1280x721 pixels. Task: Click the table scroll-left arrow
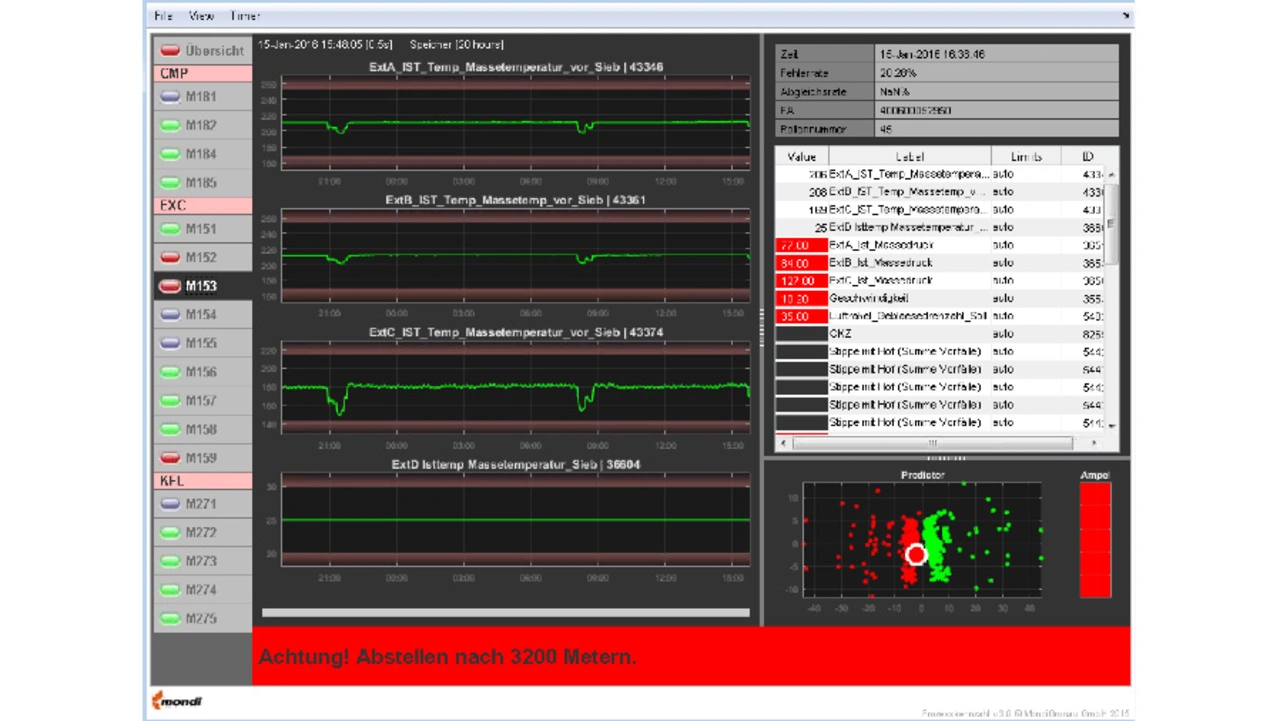coord(783,443)
